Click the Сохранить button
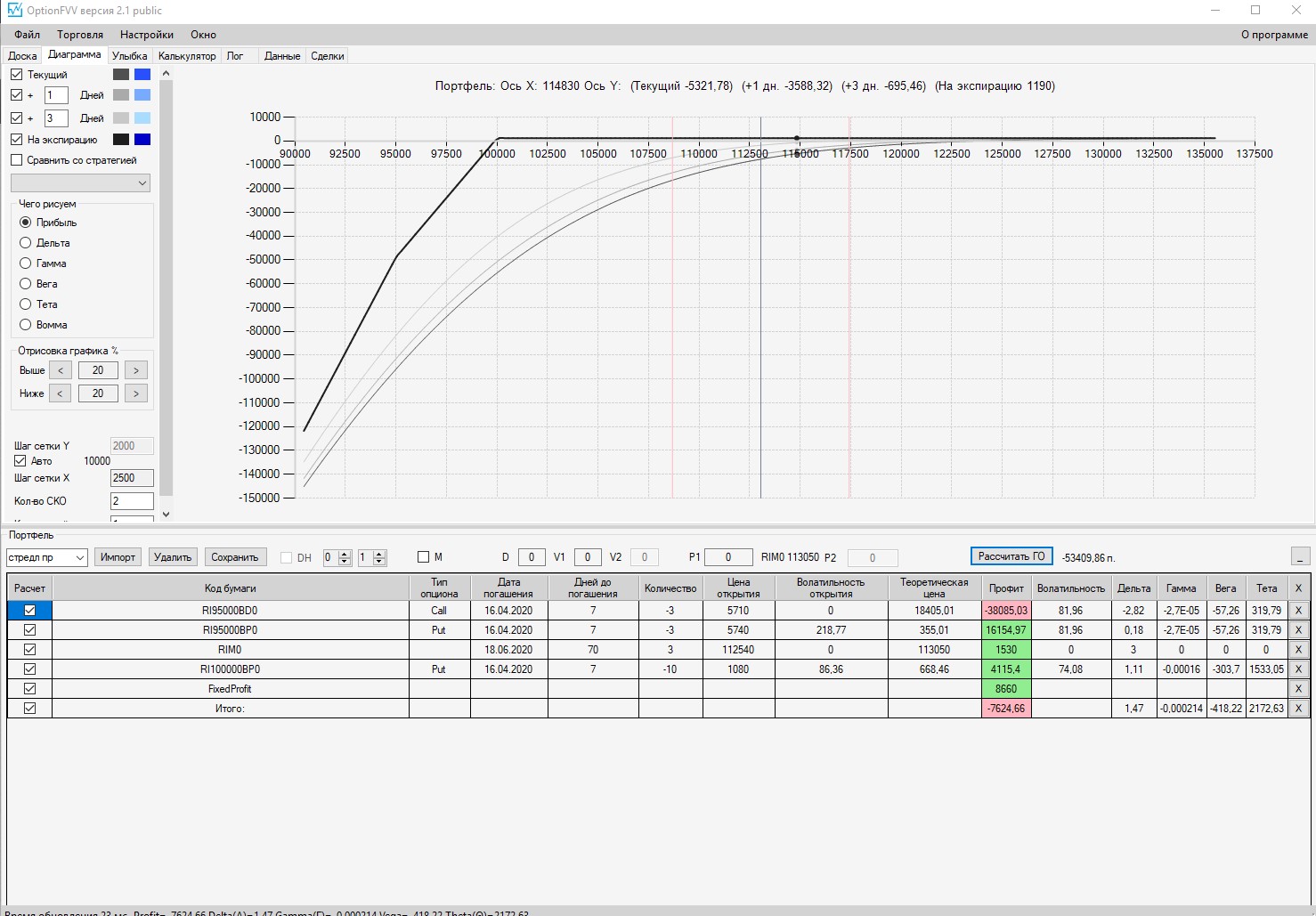Viewport: 1316px width, 916px height. [235, 557]
